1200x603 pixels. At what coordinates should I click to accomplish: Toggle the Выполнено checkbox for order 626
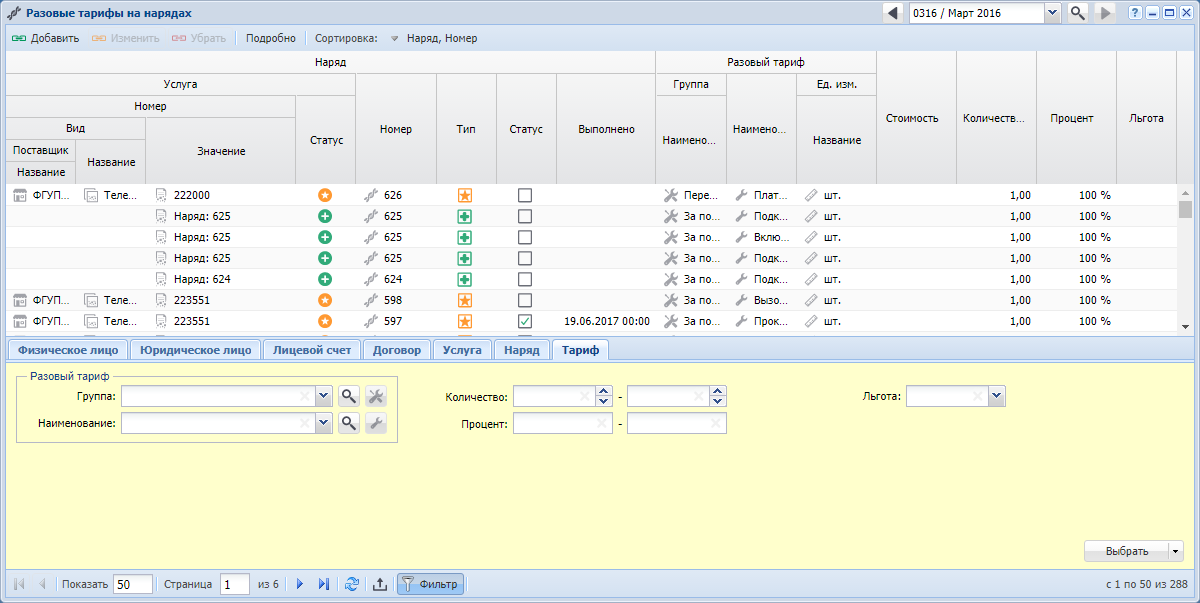[525, 195]
